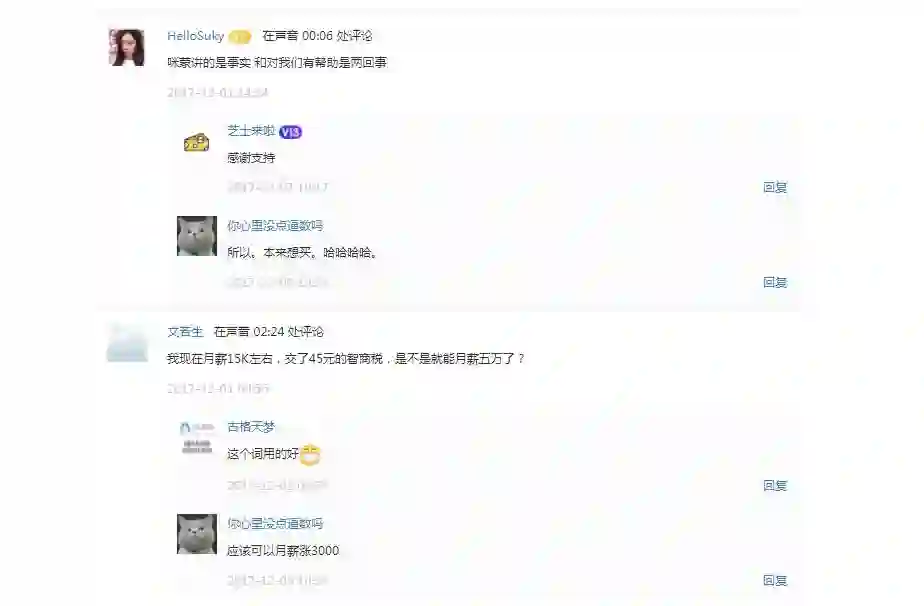Click the 芝士来啦 username
This screenshot has height=606, width=924.
click(x=251, y=131)
